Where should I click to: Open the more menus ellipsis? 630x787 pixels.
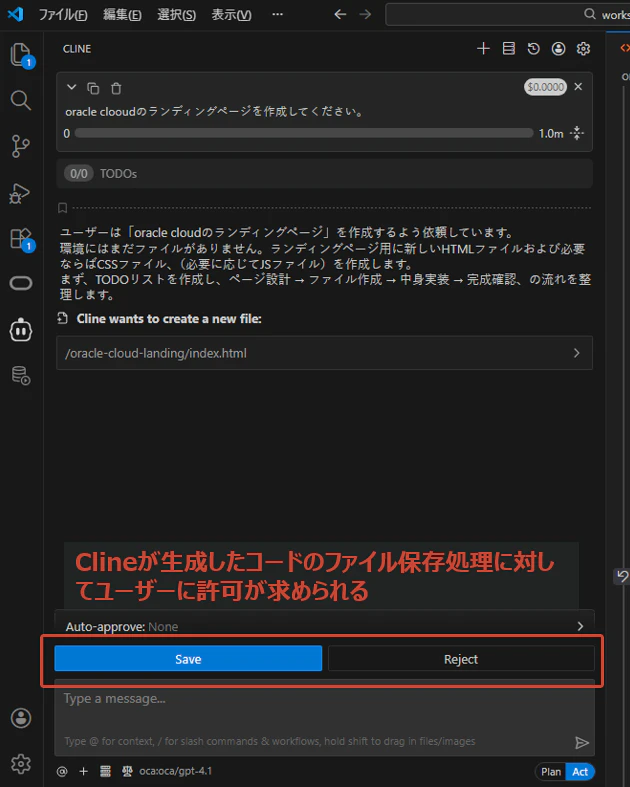277,15
